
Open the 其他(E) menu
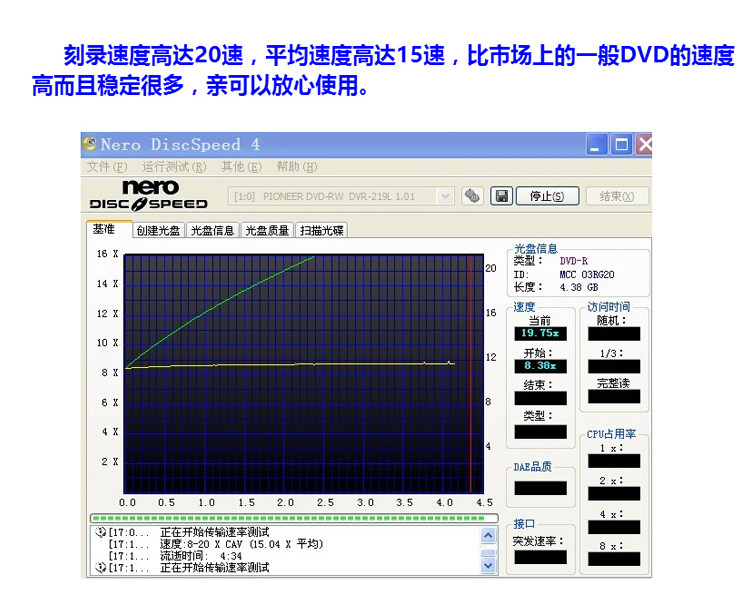coord(242,167)
